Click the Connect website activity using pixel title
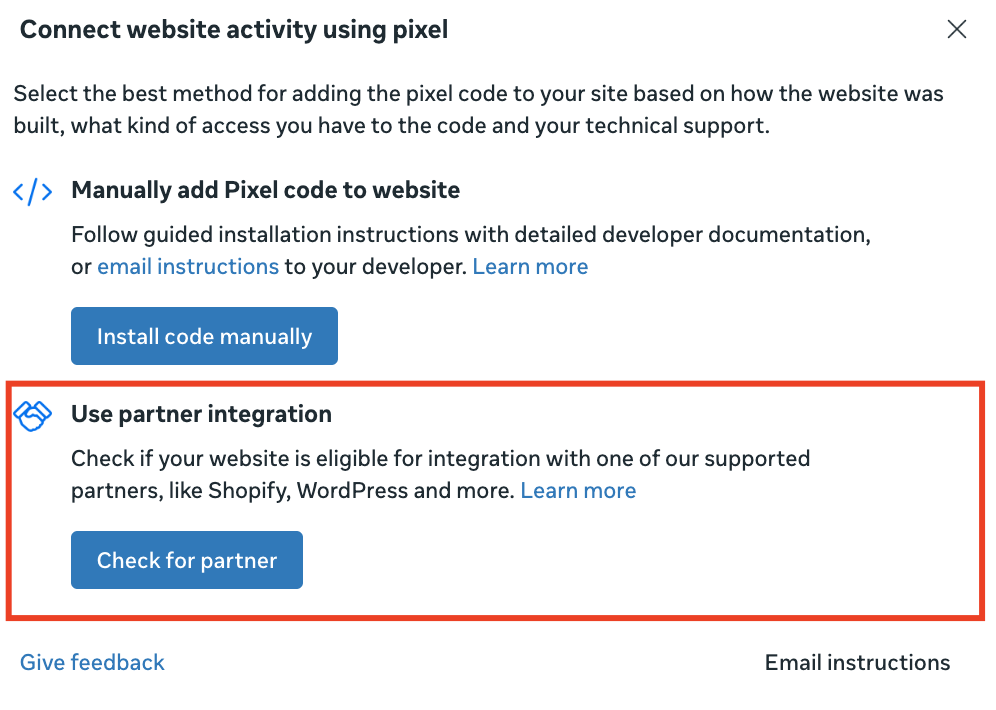 (234, 30)
